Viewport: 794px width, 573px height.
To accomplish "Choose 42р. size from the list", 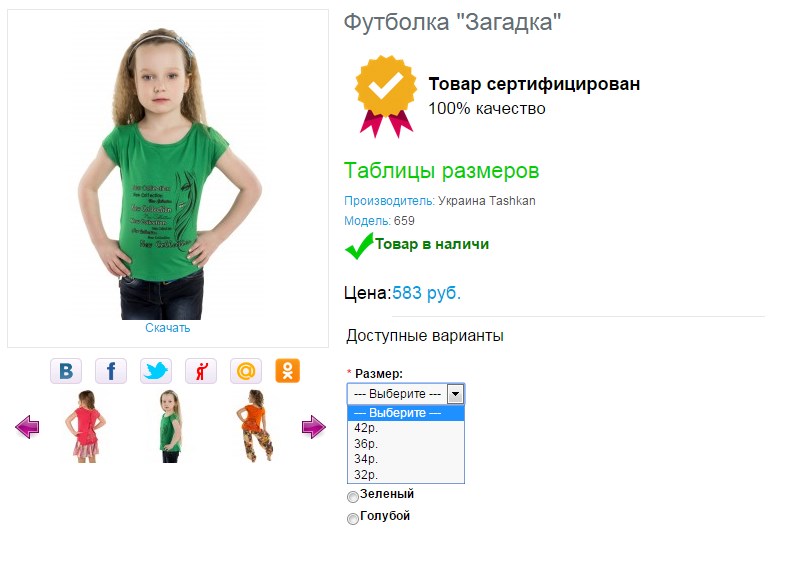I will click(x=406, y=428).
